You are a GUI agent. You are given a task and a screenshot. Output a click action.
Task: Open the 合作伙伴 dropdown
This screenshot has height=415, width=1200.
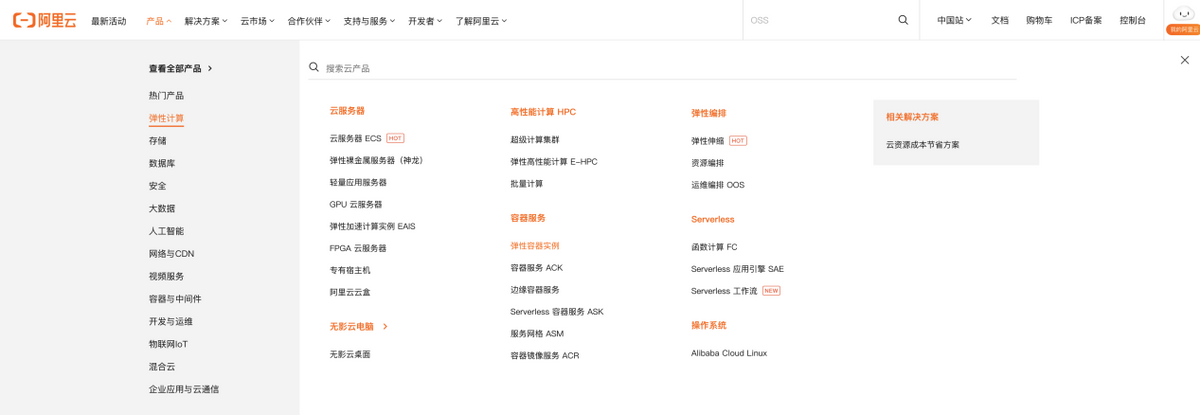[x=309, y=20]
